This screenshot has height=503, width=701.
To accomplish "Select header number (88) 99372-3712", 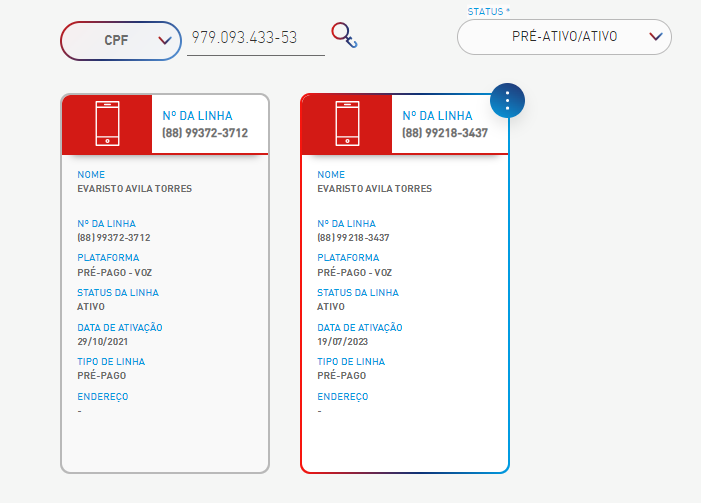I will 205,133.
